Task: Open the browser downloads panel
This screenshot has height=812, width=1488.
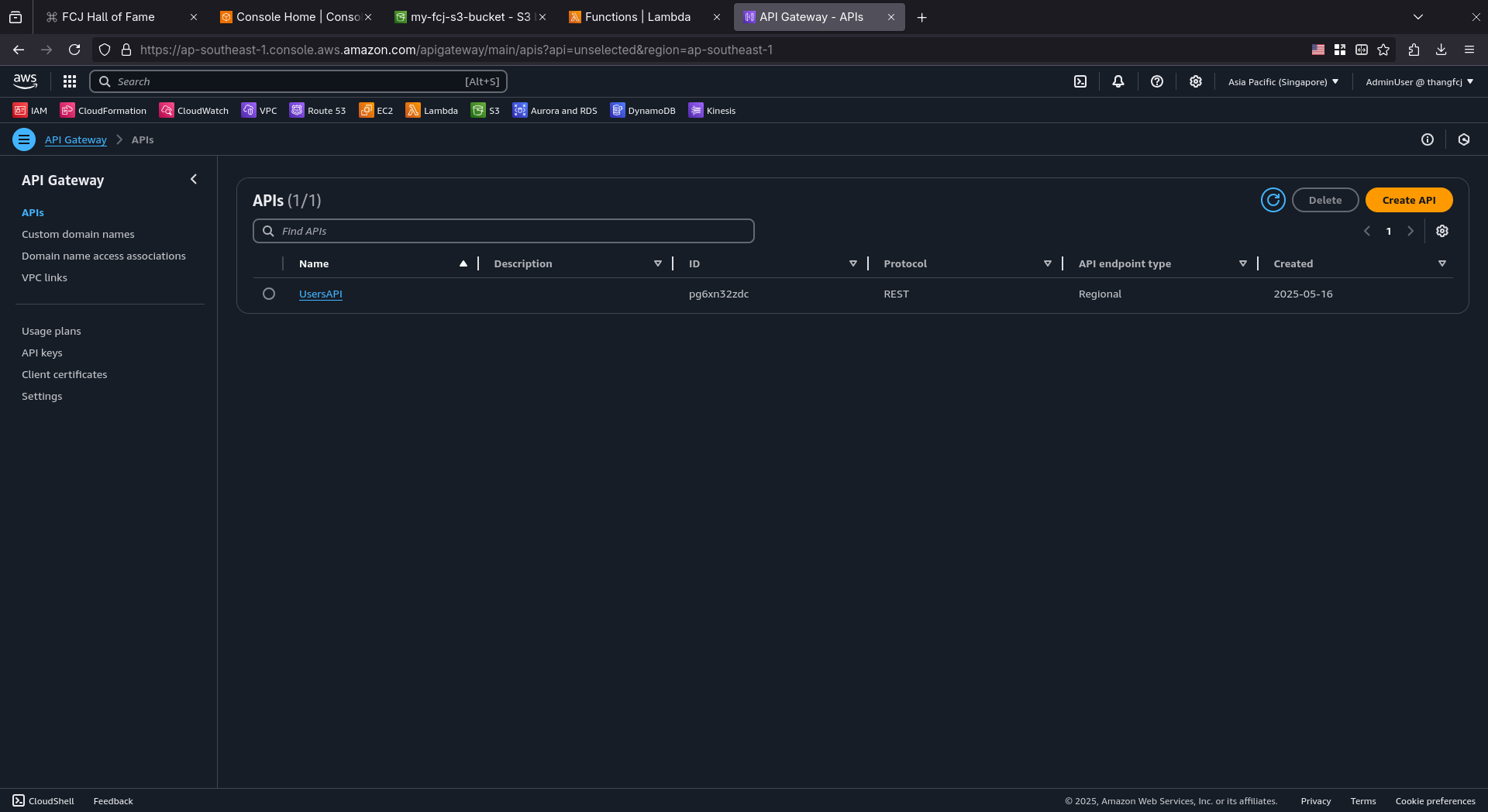Action: (1441, 50)
